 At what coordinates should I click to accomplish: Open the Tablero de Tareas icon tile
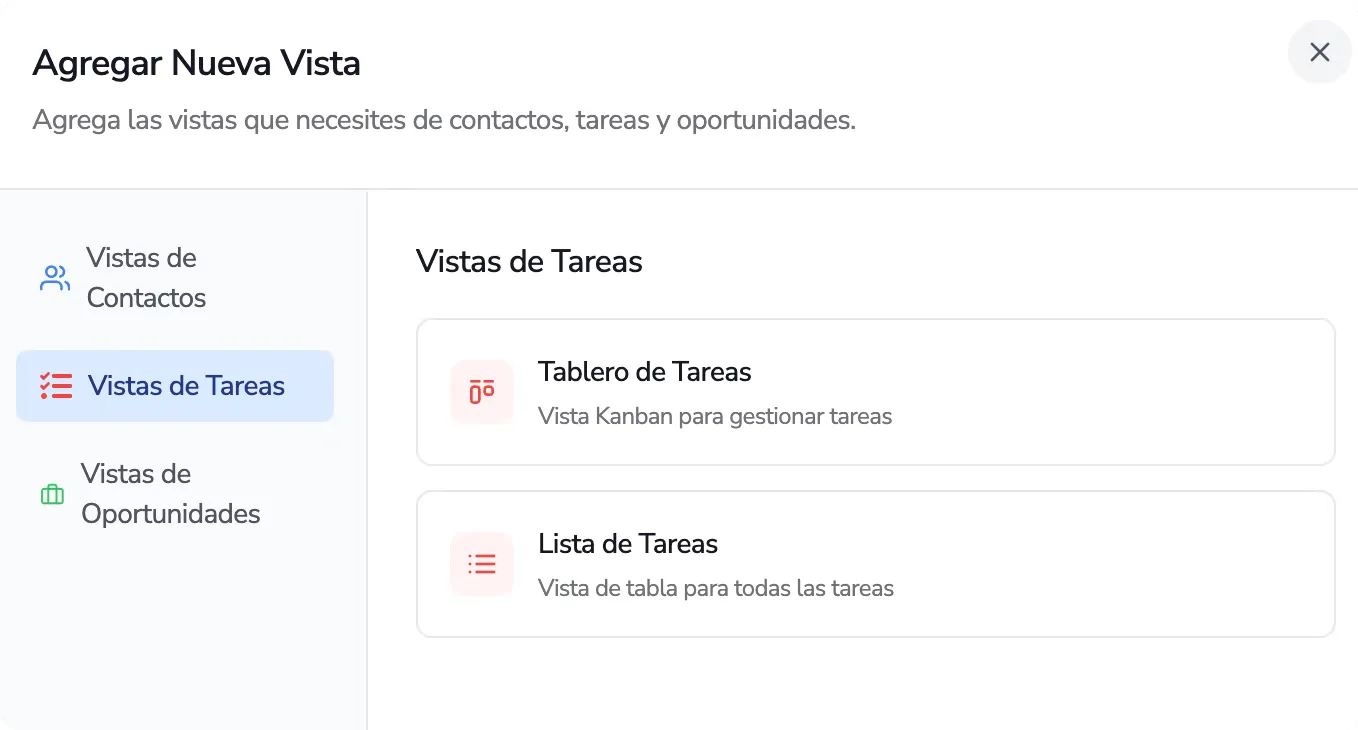click(x=481, y=392)
